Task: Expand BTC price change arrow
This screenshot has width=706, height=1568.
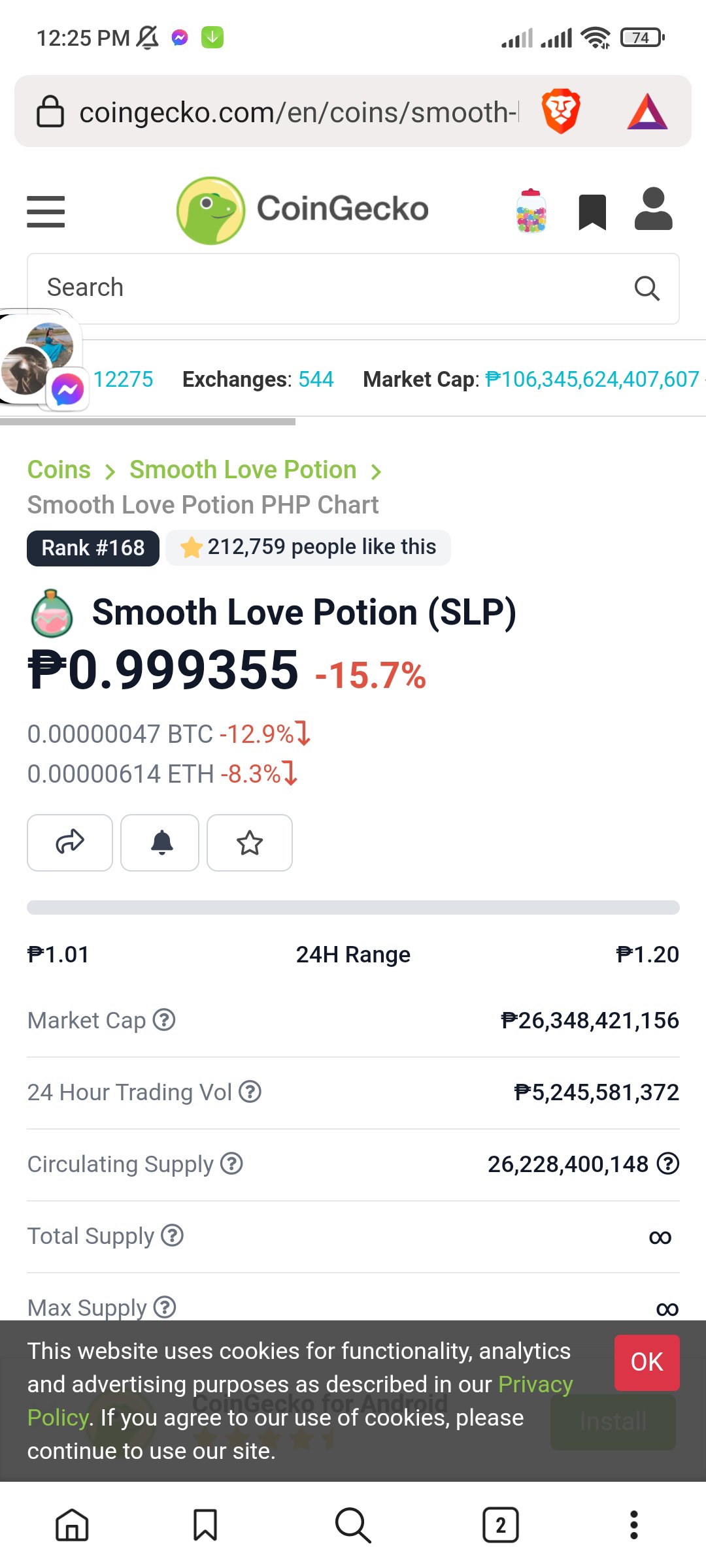Action: tap(303, 734)
